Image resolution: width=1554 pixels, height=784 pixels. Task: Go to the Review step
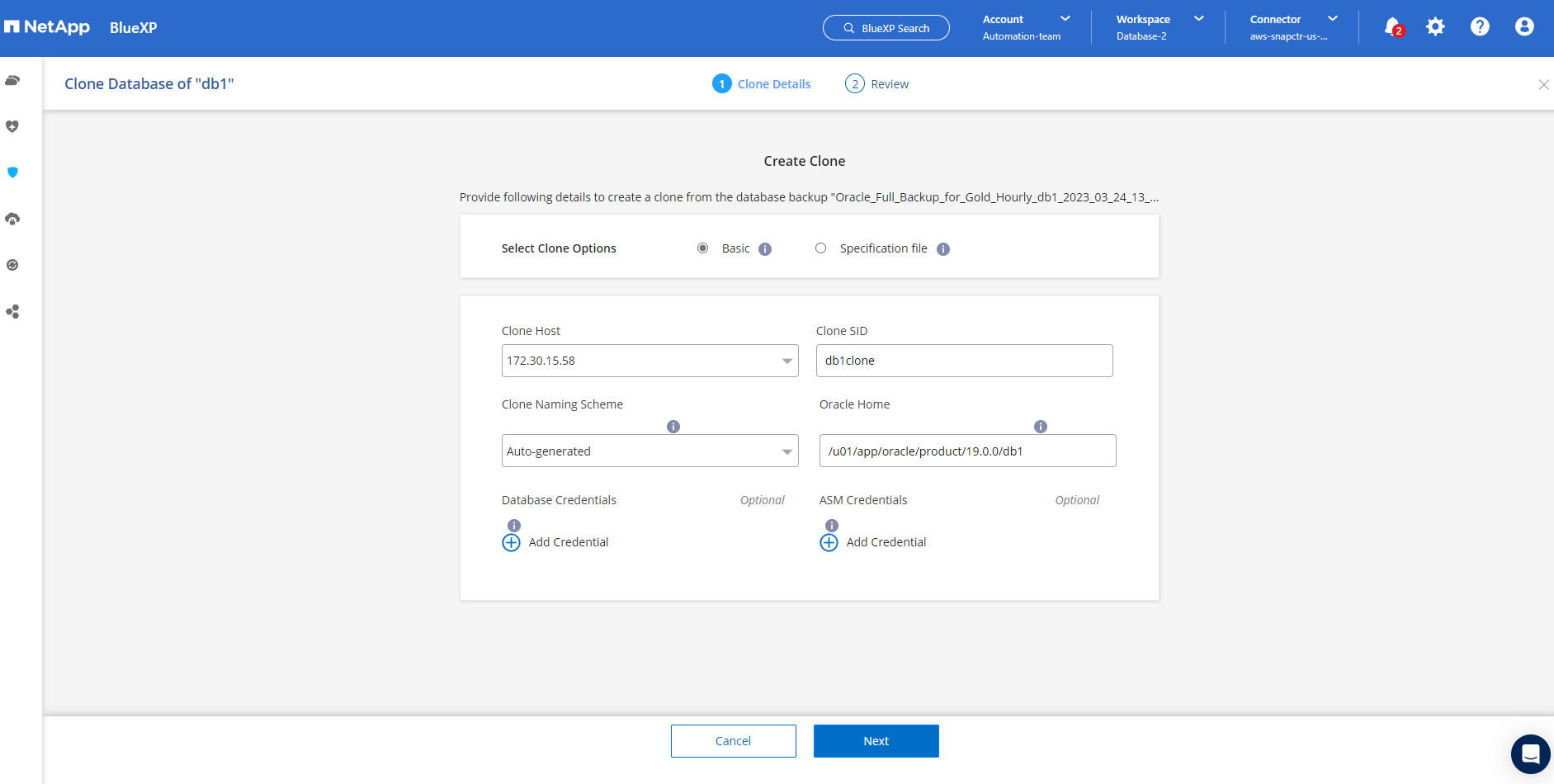pos(877,84)
